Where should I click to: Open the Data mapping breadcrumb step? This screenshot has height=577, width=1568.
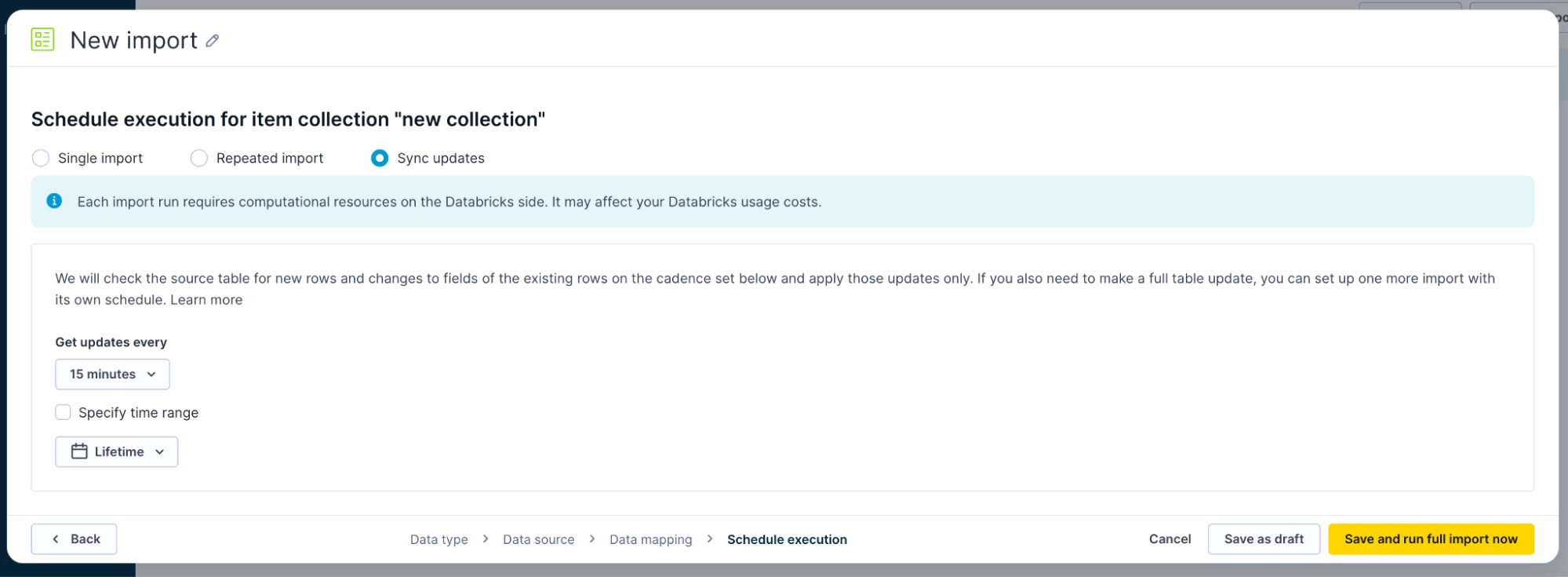click(651, 539)
